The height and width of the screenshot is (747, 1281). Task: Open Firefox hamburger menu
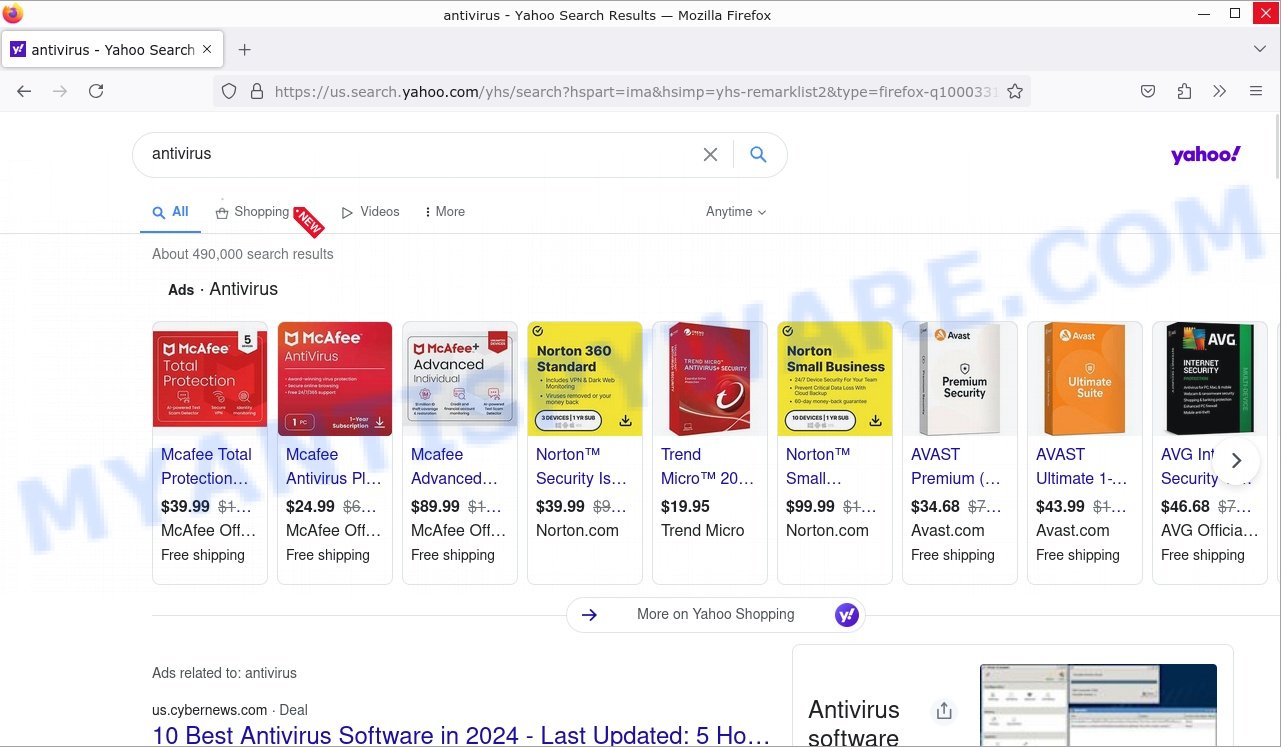[x=1256, y=91]
